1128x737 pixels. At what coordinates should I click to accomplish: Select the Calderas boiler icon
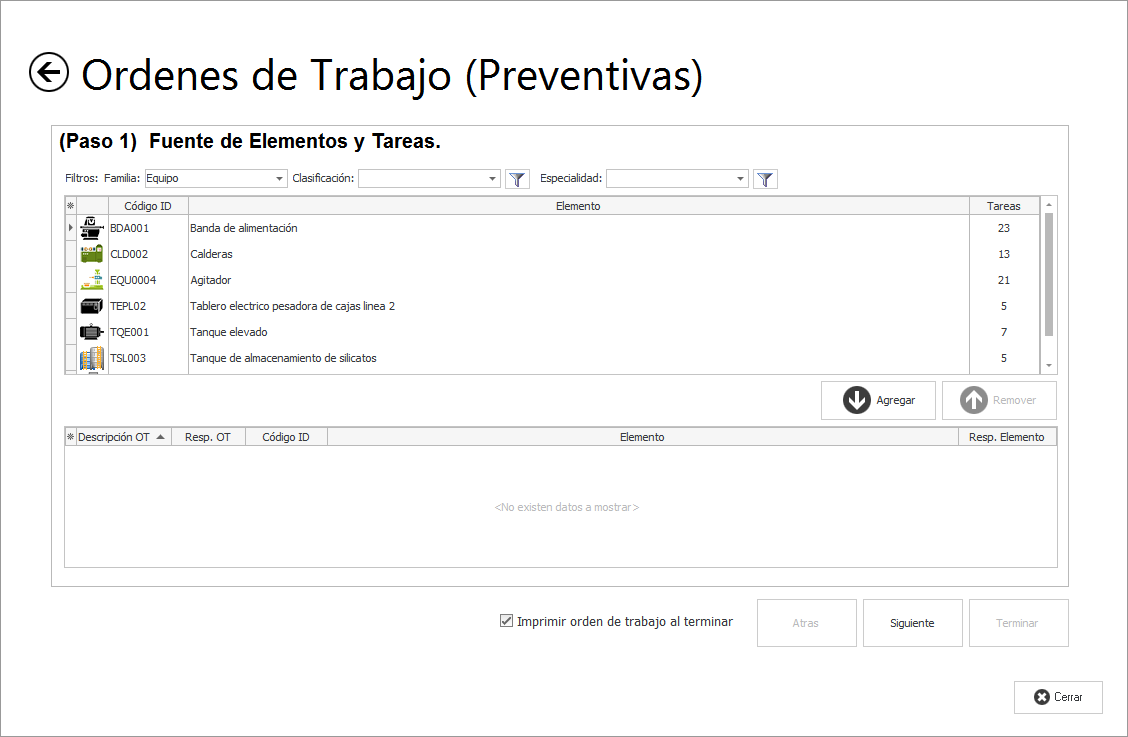click(x=92, y=254)
